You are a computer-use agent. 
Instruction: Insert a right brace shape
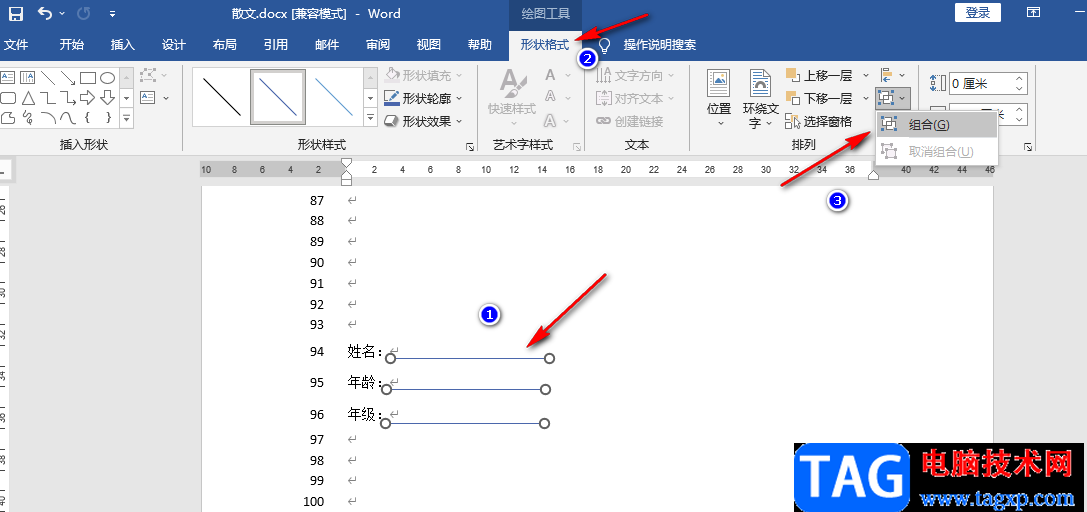(107, 116)
